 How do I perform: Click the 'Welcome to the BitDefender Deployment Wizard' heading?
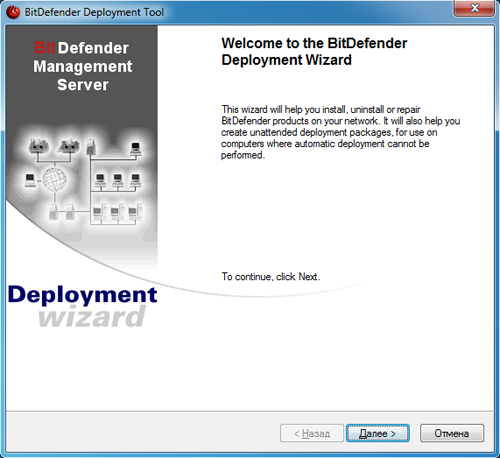point(314,52)
